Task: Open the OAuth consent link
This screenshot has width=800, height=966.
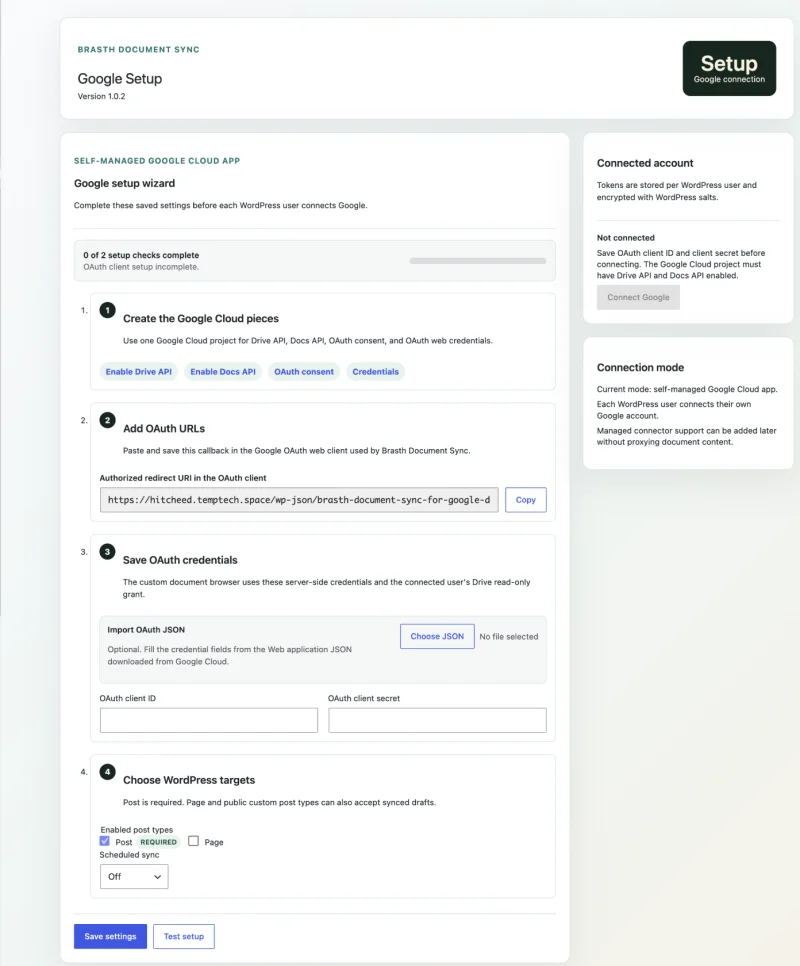Action: [304, 371]
